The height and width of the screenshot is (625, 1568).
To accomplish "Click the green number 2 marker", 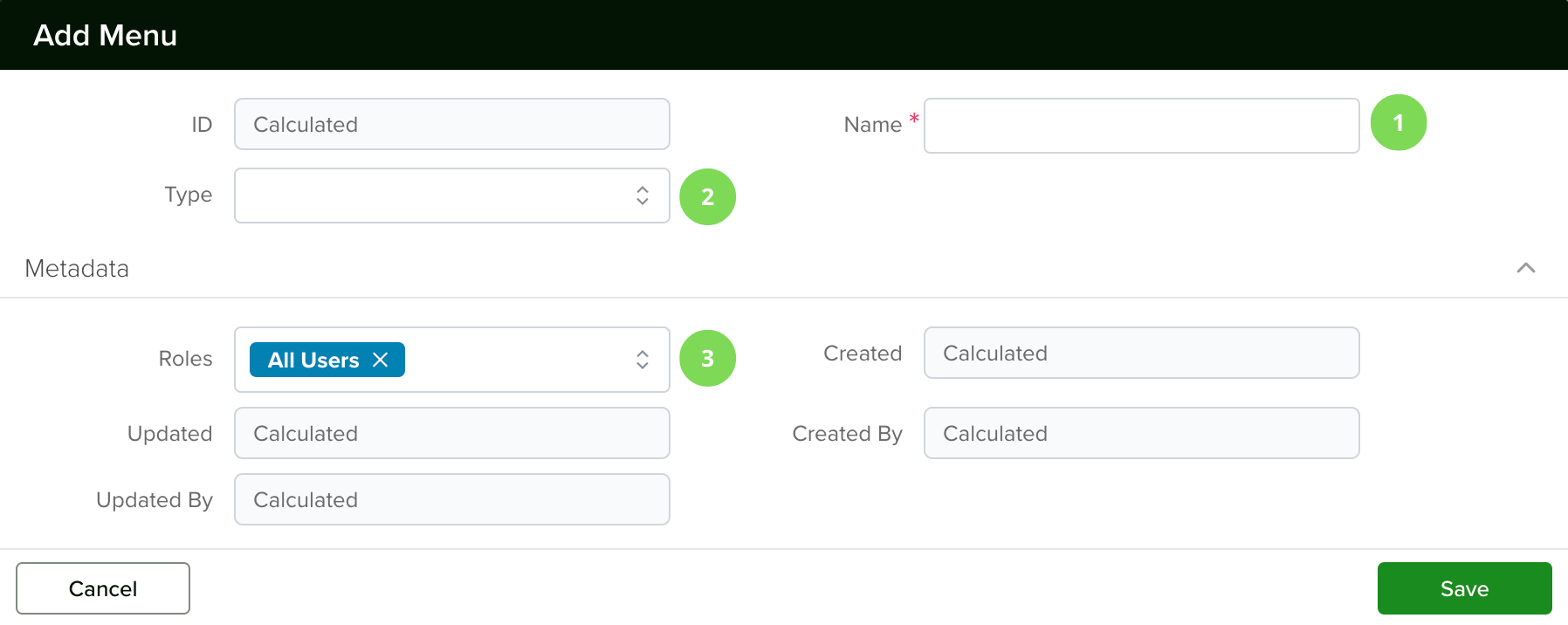I will point(707,196).
